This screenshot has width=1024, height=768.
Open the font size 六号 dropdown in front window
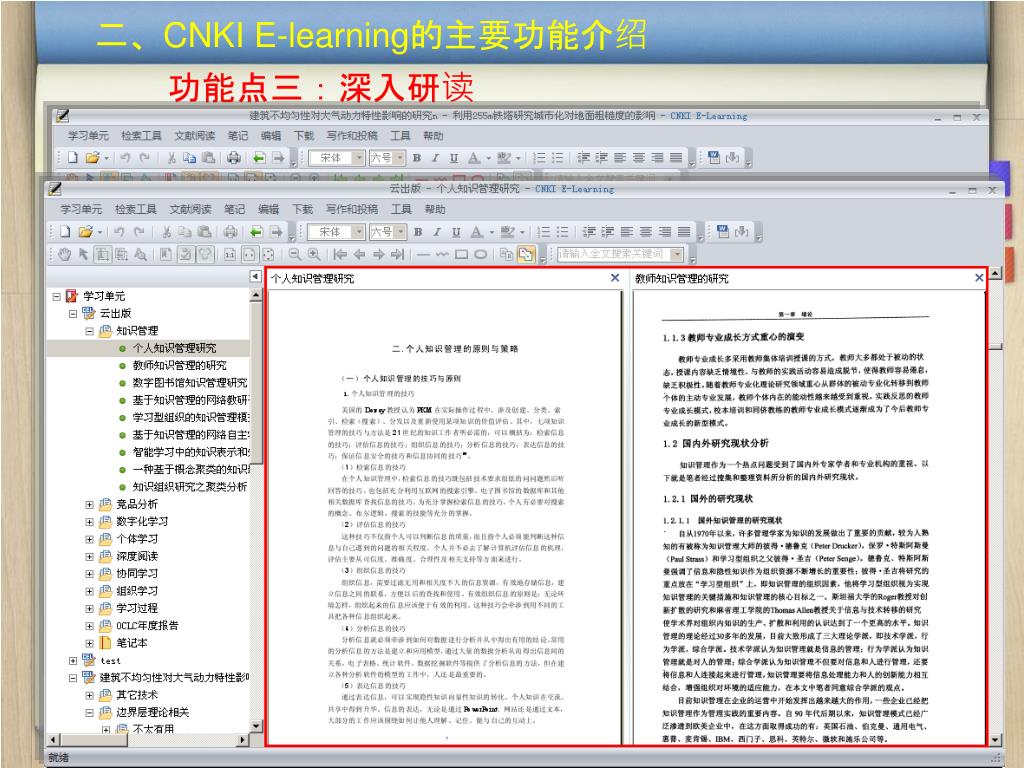(x=400, y=232)
